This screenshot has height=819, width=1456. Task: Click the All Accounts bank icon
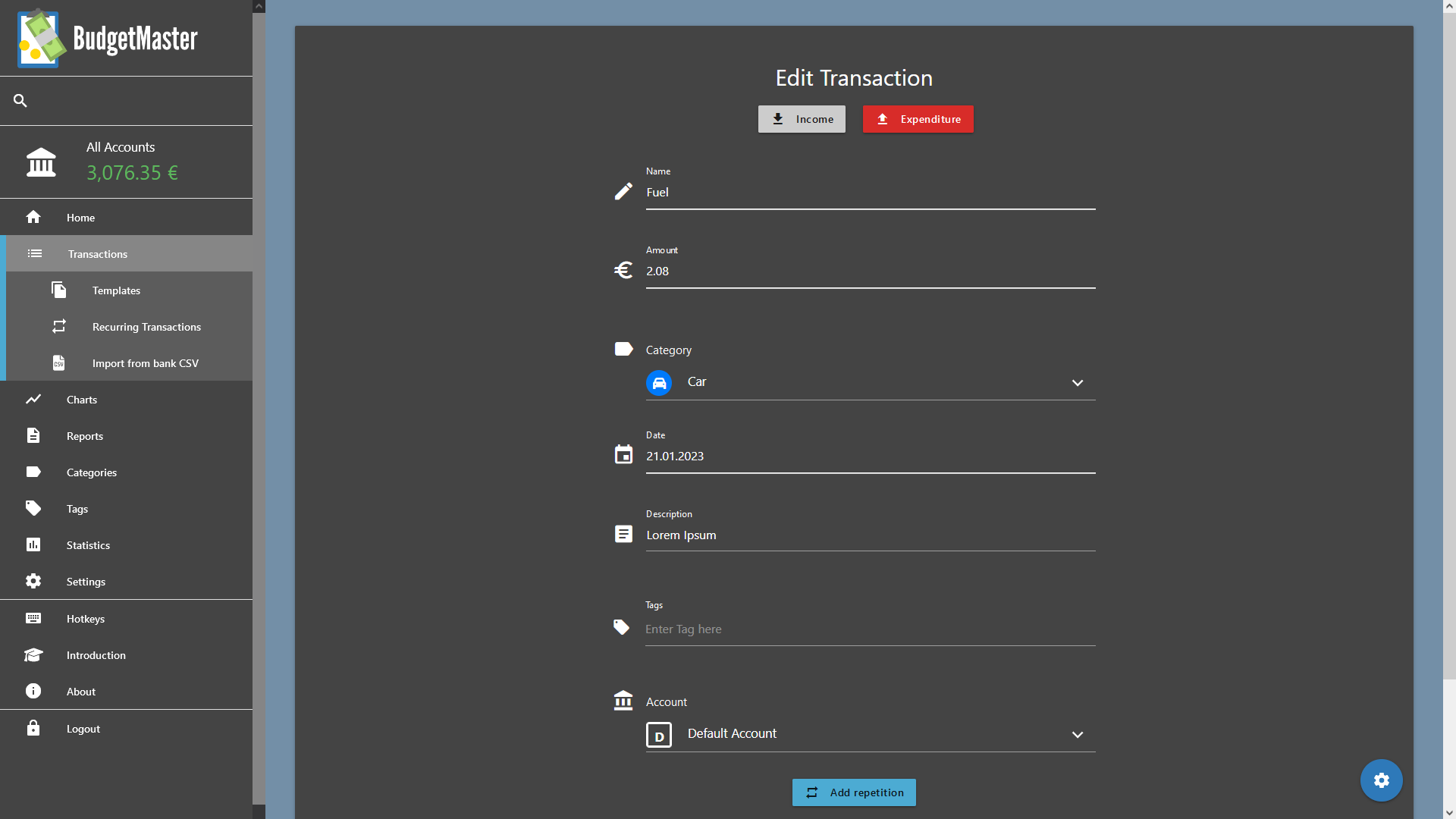[41, 162]
